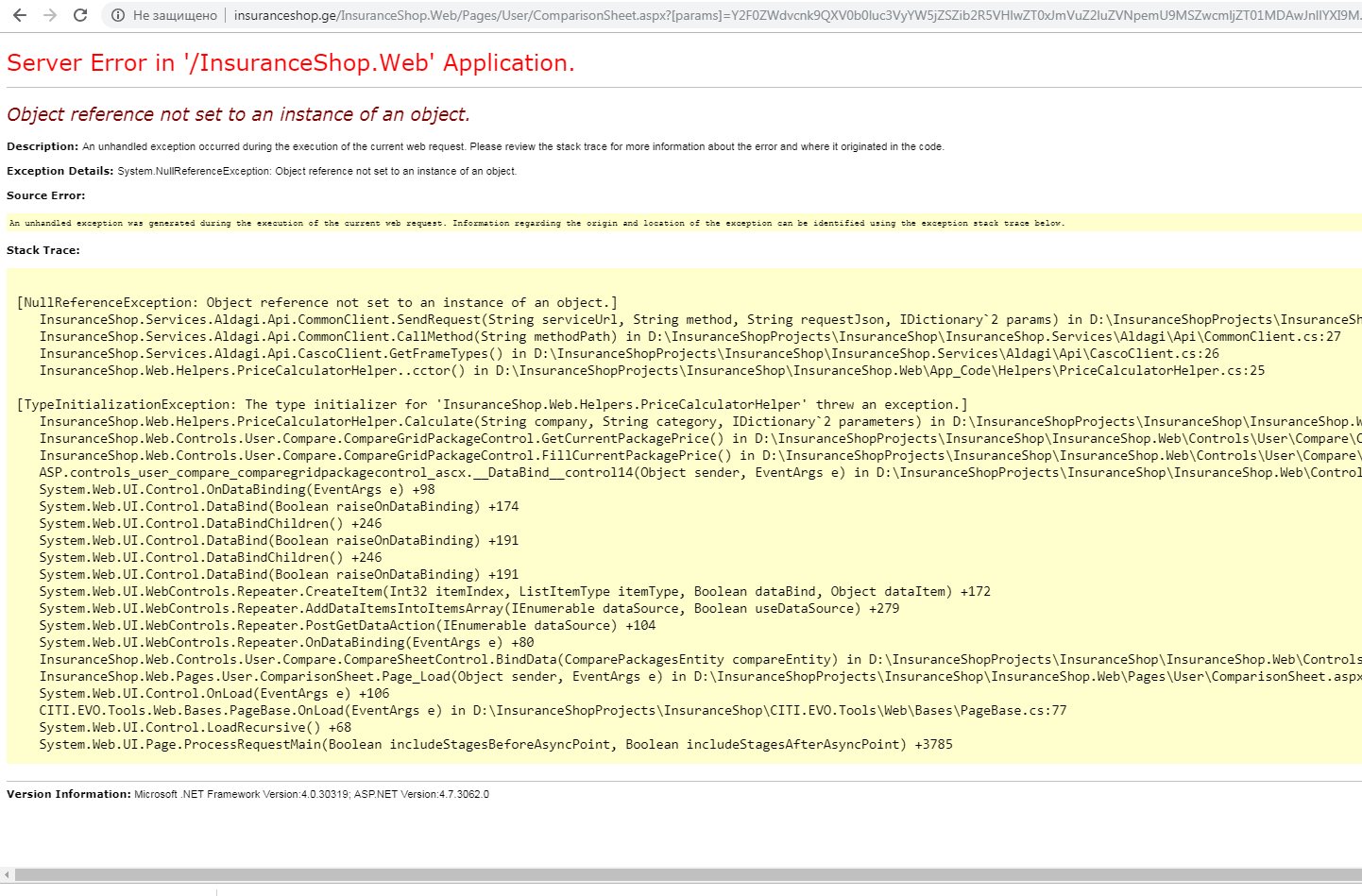Click the 'CommonClient.SendRequest' stack trace line
1362x896 pixels.
click(700, 320)
